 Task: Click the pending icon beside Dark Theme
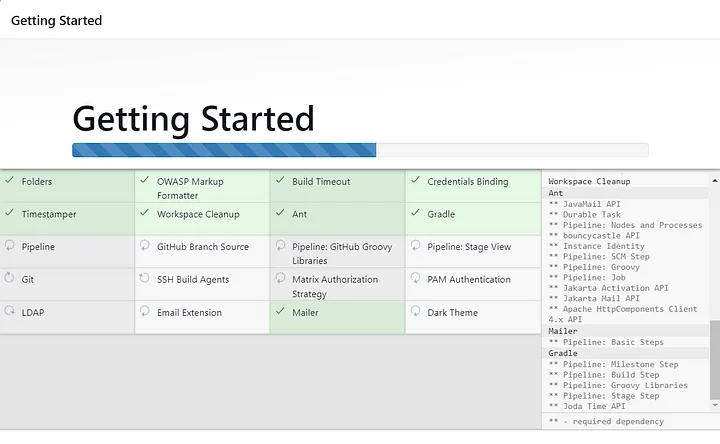point(416,311)
